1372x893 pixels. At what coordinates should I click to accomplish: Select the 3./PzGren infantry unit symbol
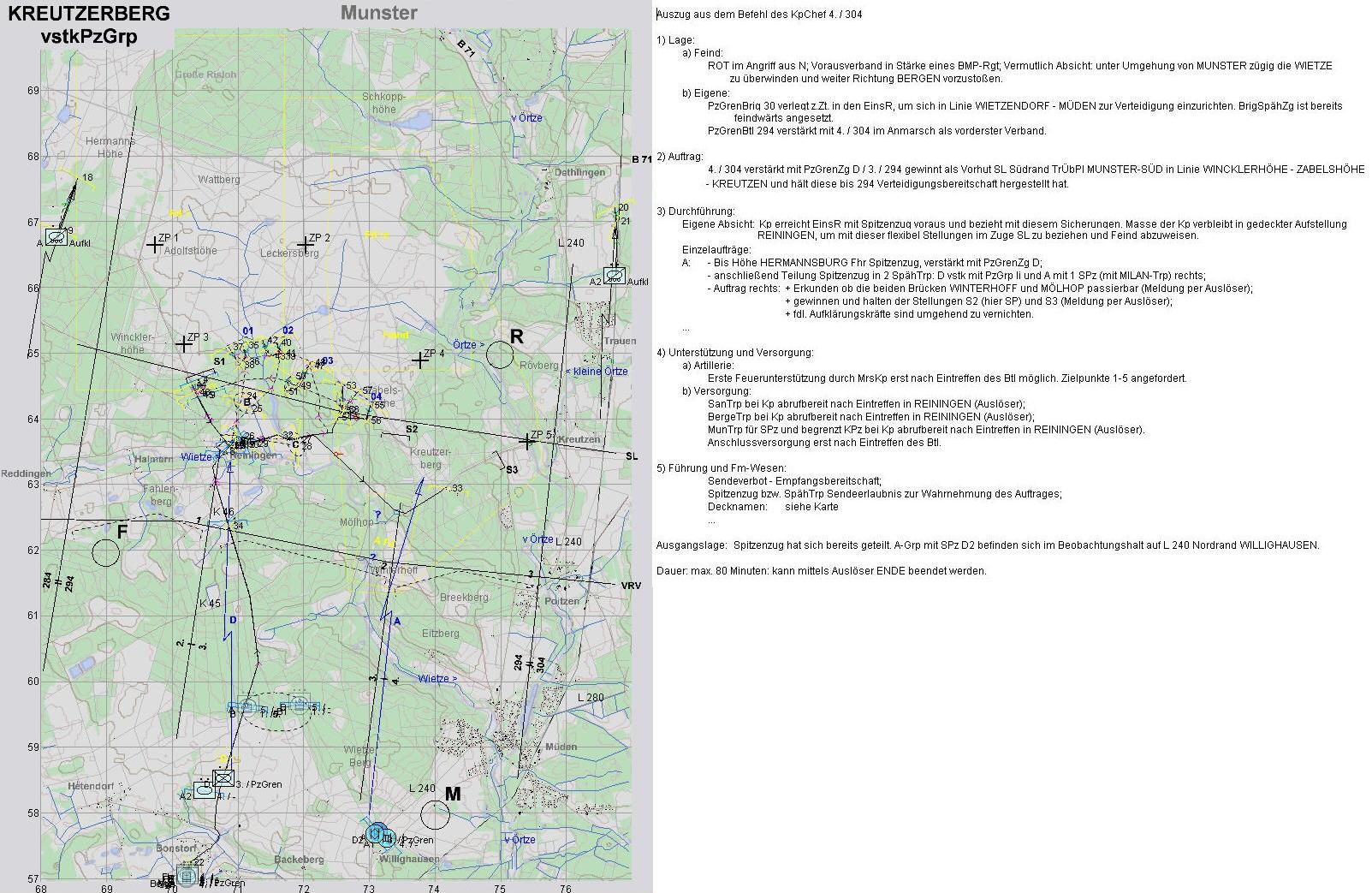(223, 777)
